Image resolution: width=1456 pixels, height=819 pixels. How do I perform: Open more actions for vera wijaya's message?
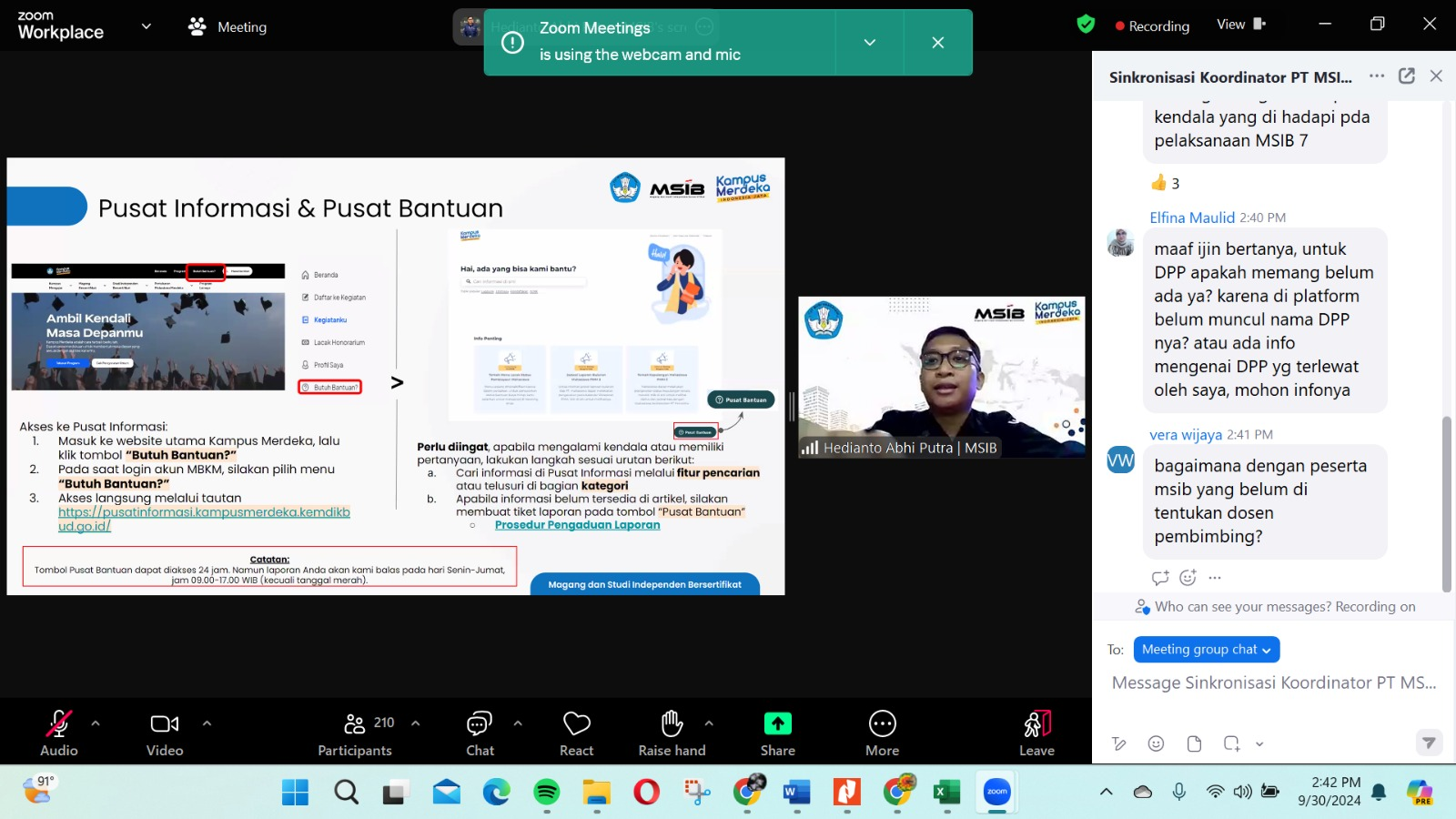tap(1215, 578)
